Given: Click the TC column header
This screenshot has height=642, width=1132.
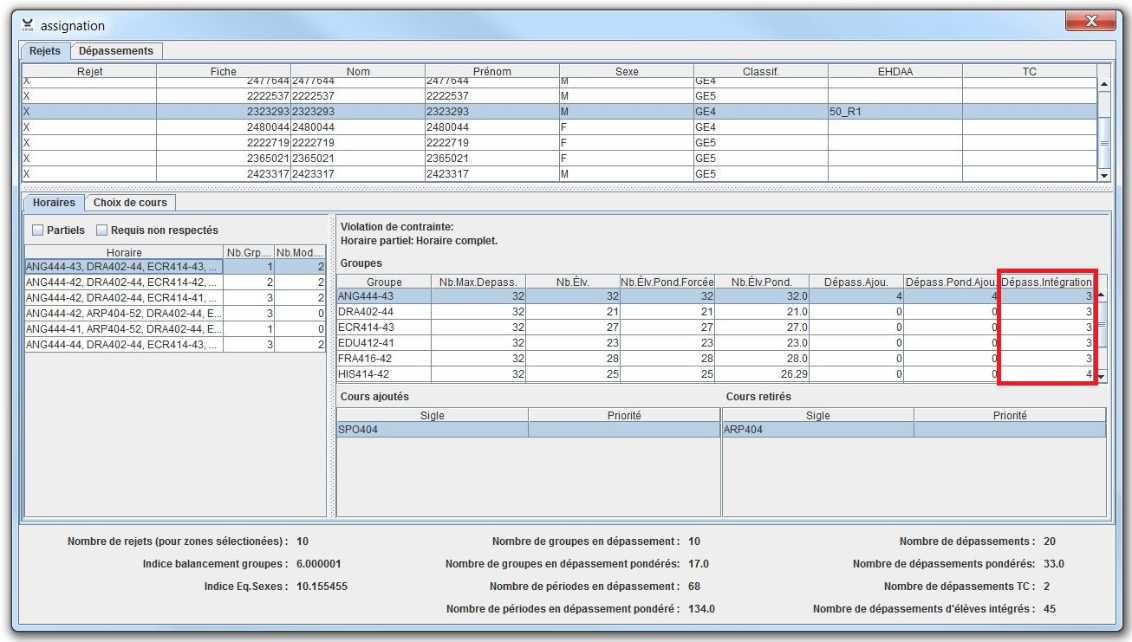Looking at the screenshot, I should pos(1029,71).
